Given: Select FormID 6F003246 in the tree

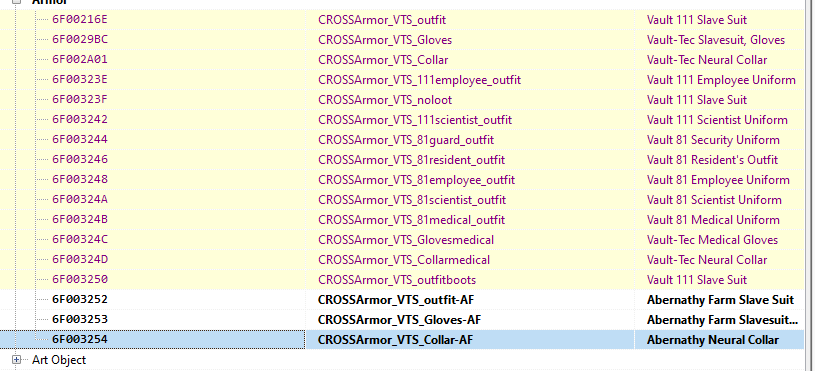Looking at the screenshot, I should [x=80, y=160].
